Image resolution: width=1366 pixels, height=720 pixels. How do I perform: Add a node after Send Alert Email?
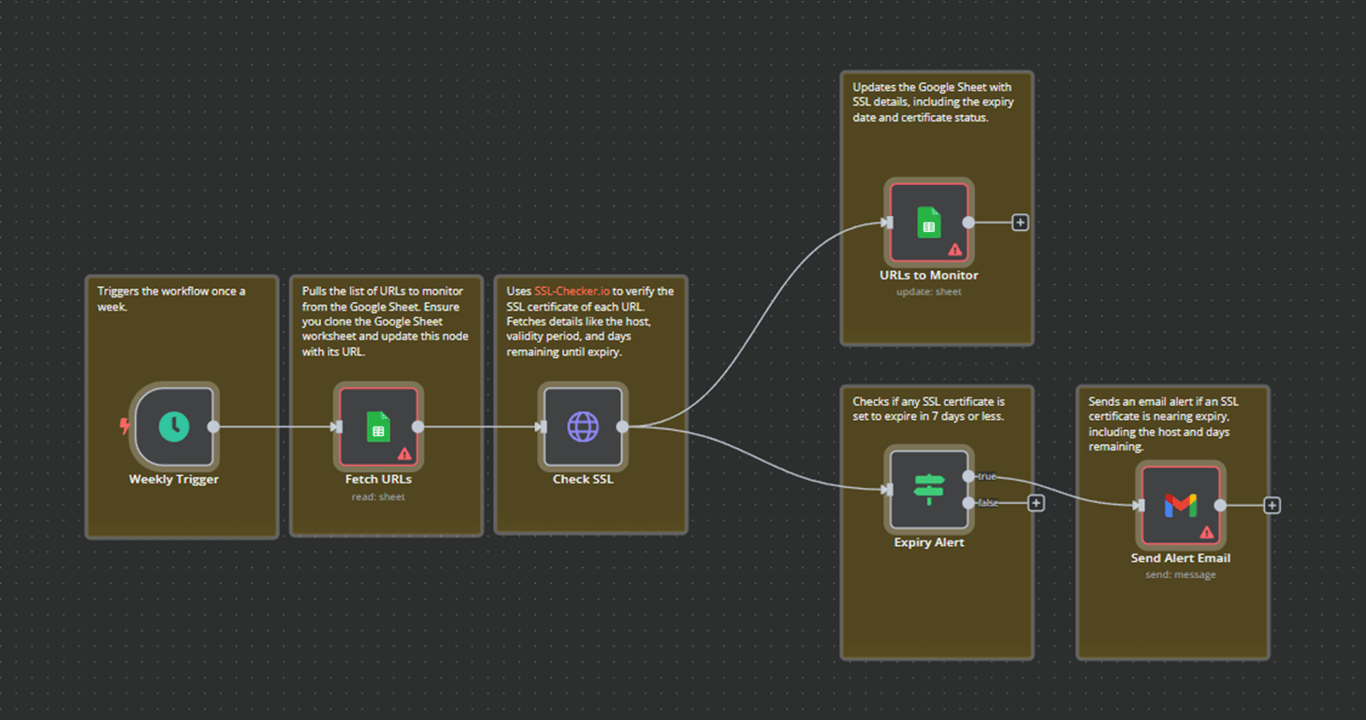1271,505
